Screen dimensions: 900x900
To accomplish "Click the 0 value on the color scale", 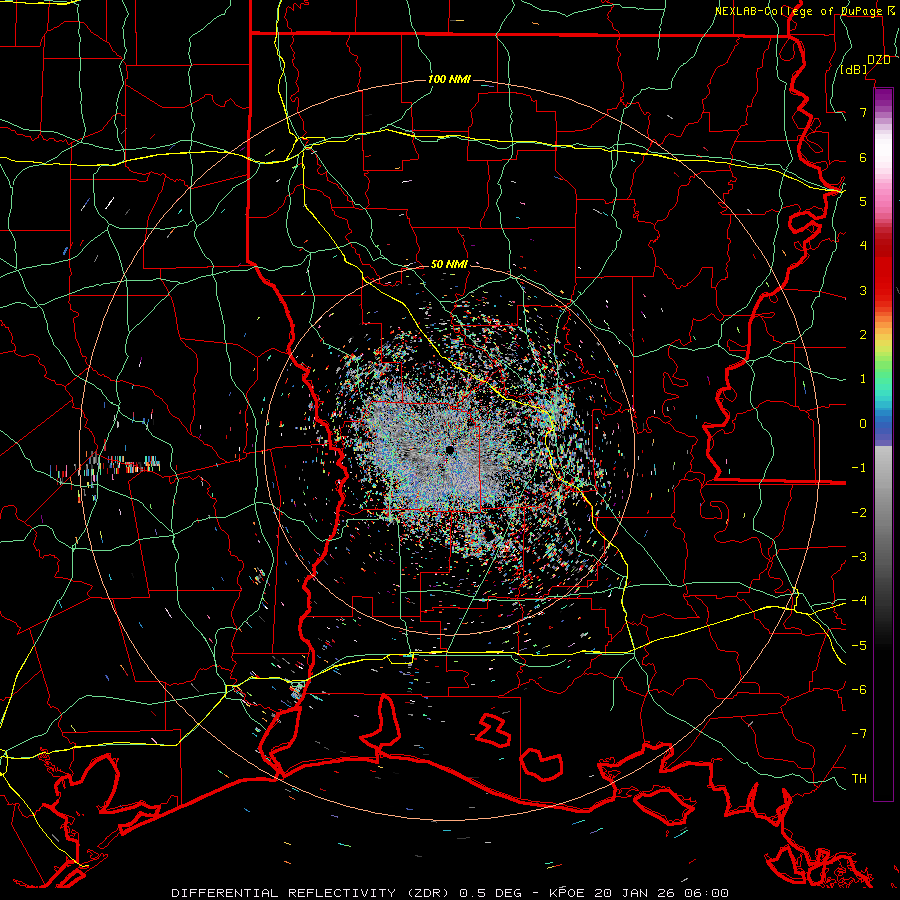I will point(863,424).
